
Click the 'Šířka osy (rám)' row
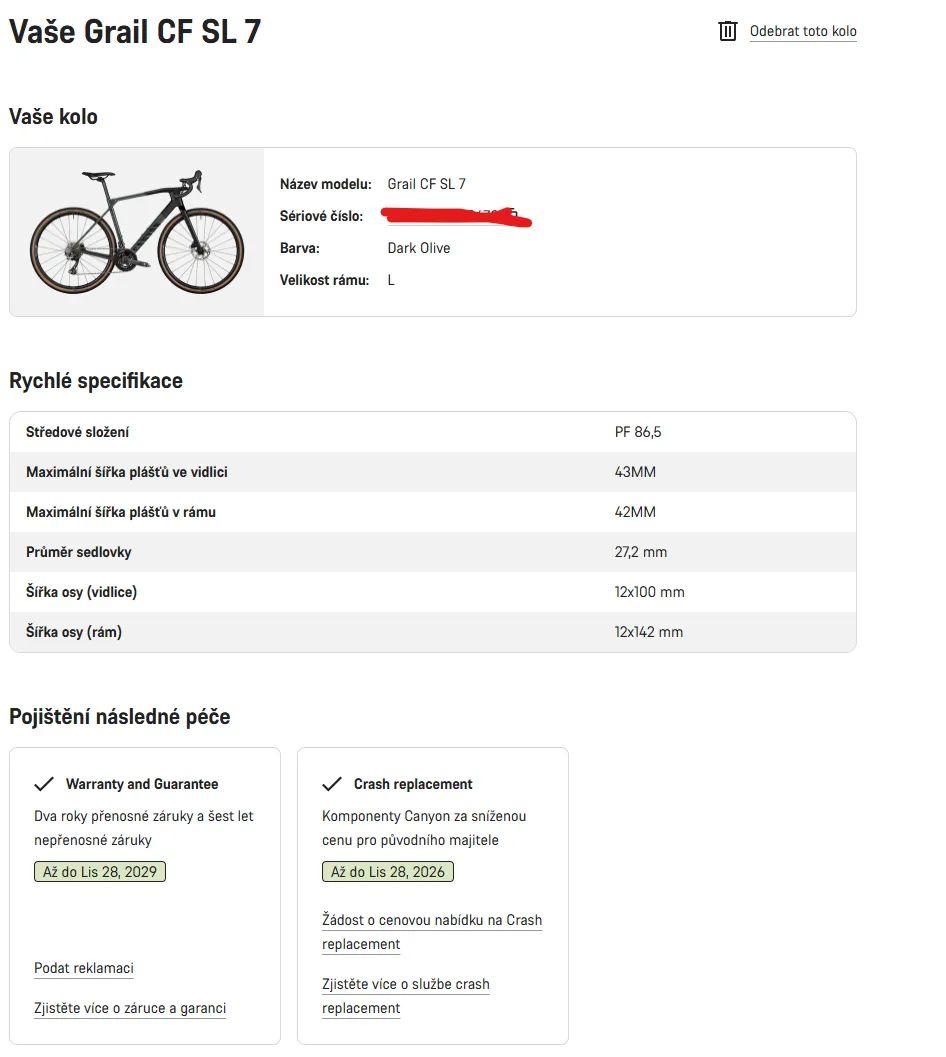click(x=432, y=632)
